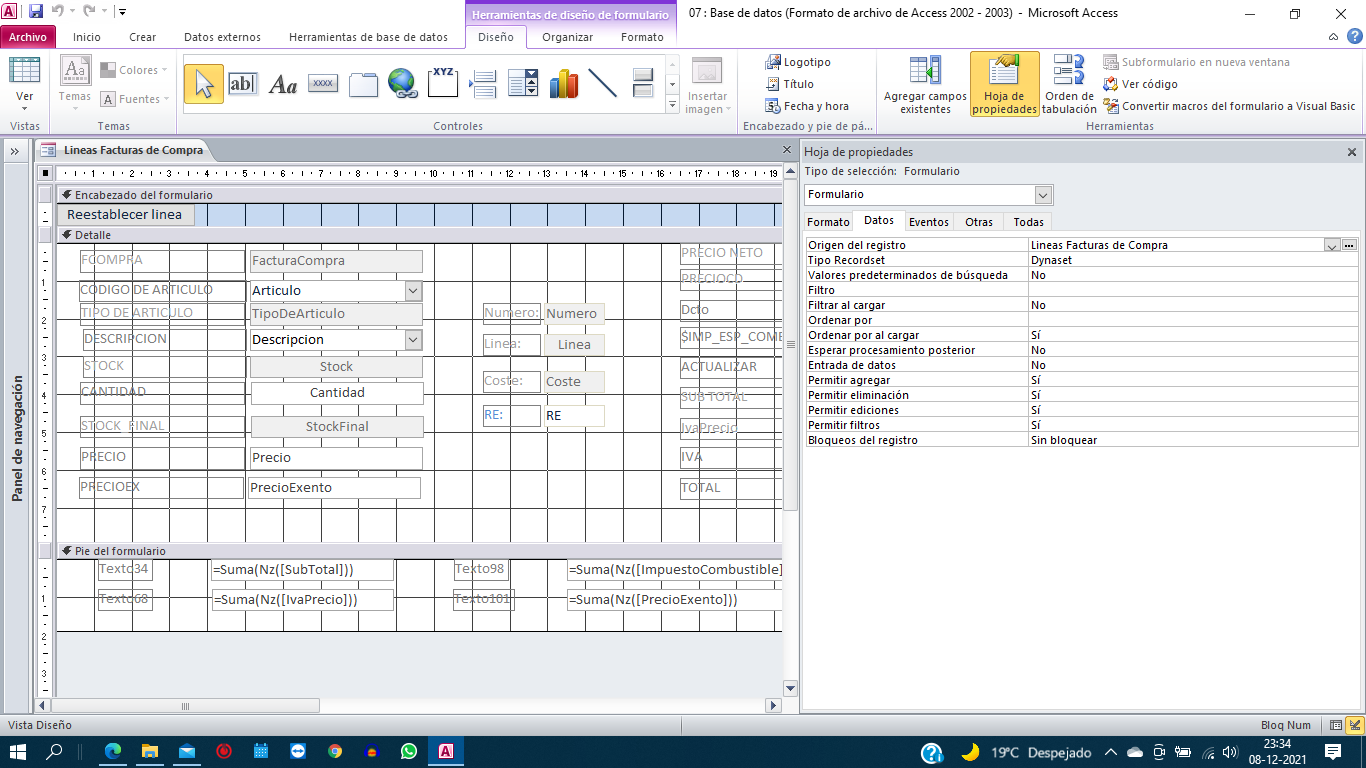Image resolution: width=1366 pixels, height=768 pixels.
Task: Pick the Combo Box control
Action: 523,83
